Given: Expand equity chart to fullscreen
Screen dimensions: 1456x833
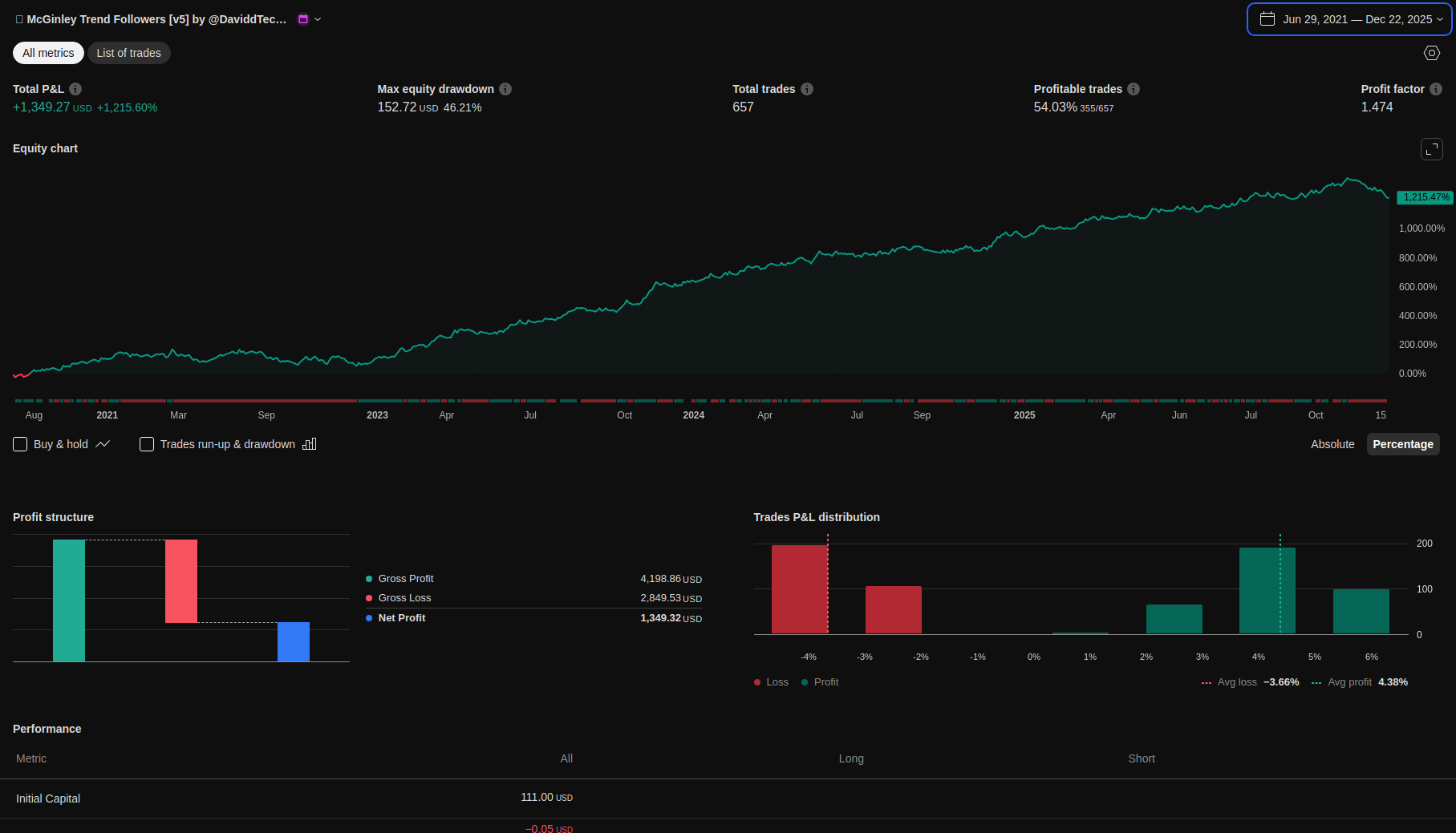Looking at the screenshot, I should pyautogui.click(x=1432, y=149).
